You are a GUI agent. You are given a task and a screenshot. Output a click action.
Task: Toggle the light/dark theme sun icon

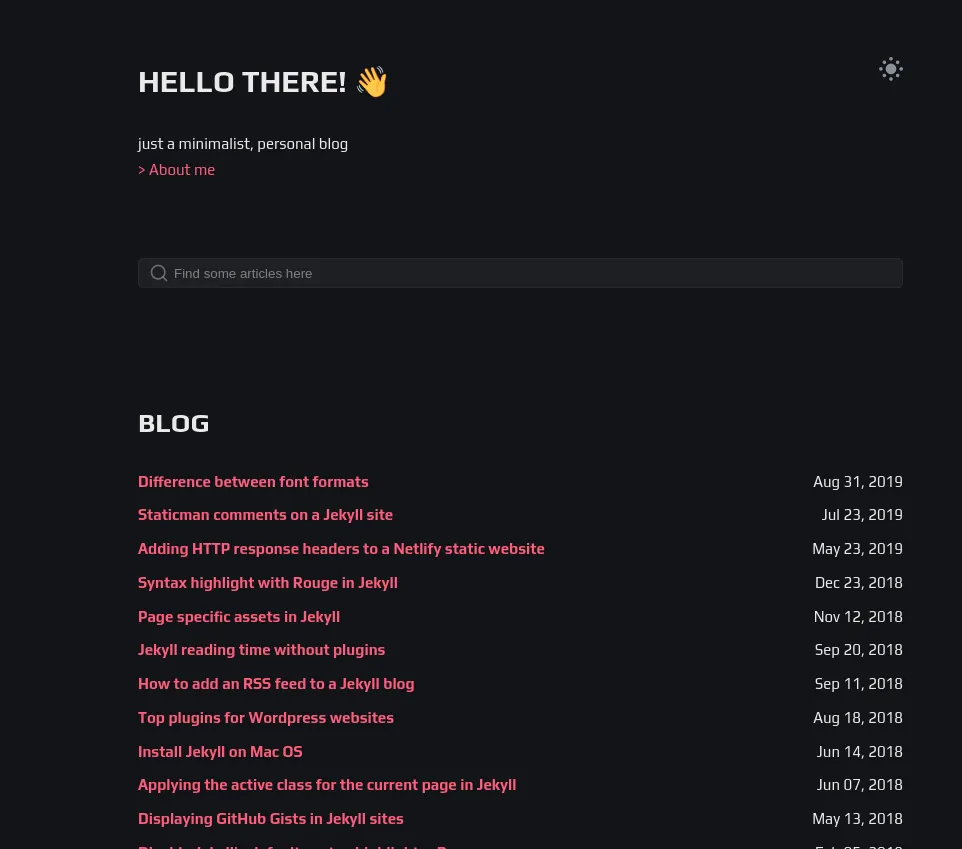click(890, 69)
